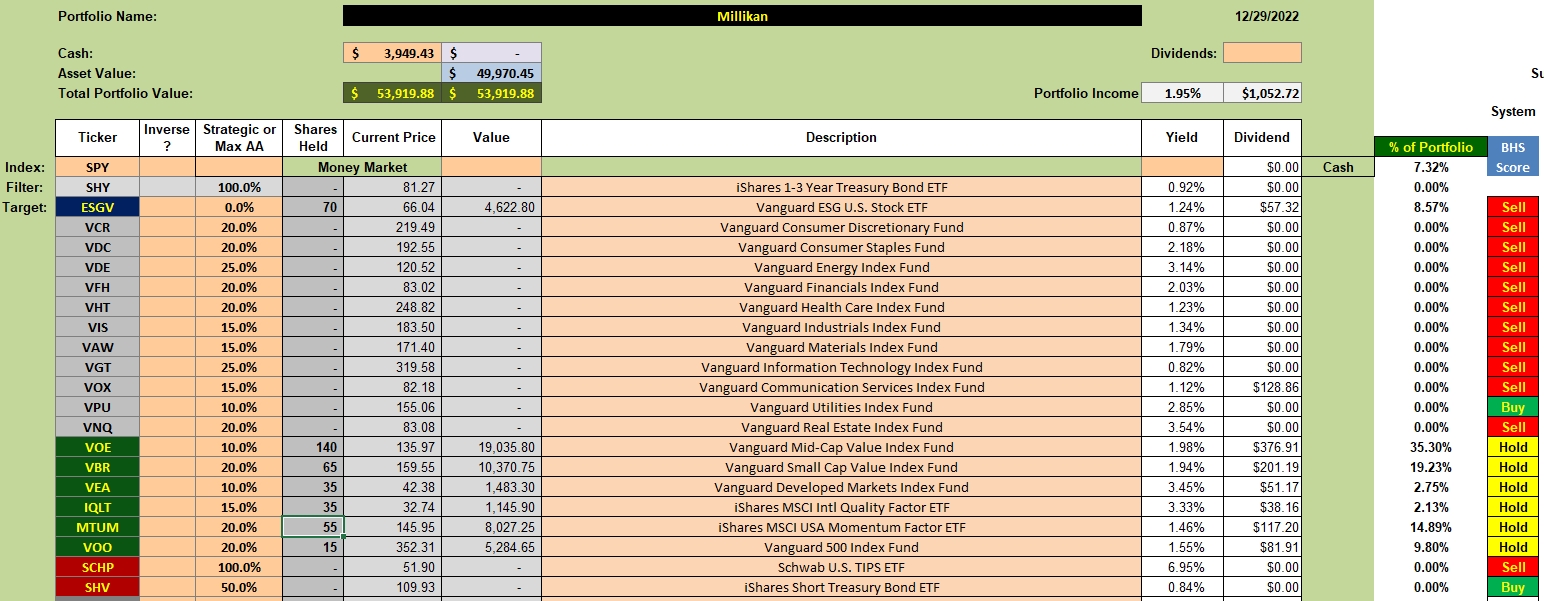Screen dimensions: 1544x601
Task: Click VDE Strategic AA 25.0%
Action: [239, 267]
